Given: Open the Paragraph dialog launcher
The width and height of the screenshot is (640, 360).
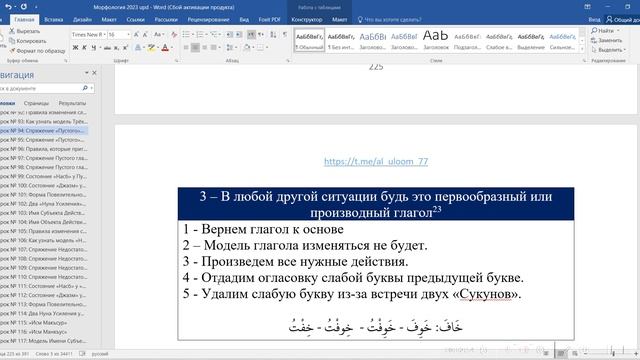Looking at the screenshot, I should [288, 61].
